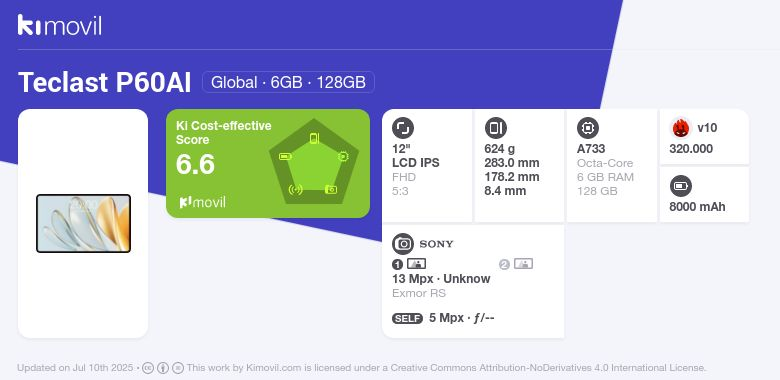Click the camera icon in pentagon chart
The width and height of the screenshot is (780, 380).
(x=331, y=189)
